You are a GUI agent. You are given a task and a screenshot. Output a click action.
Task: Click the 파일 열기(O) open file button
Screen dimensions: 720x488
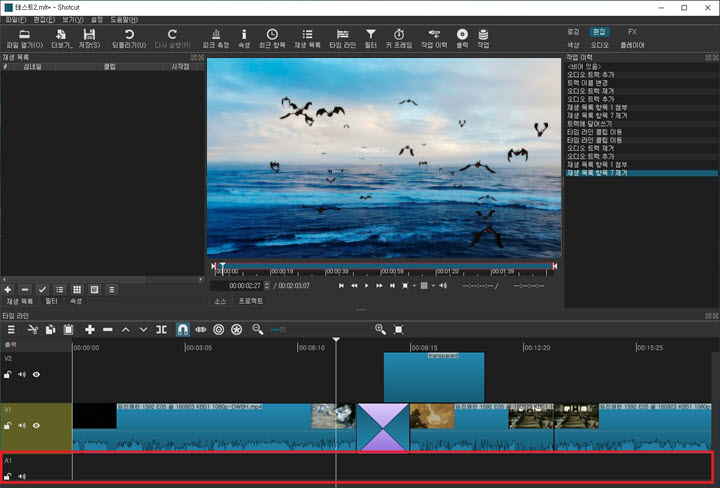(x=24, y=38)
